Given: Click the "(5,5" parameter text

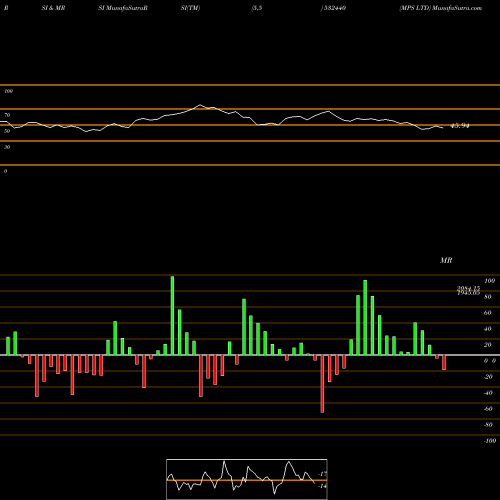Looking at the screenshot, I should (257, 8).
